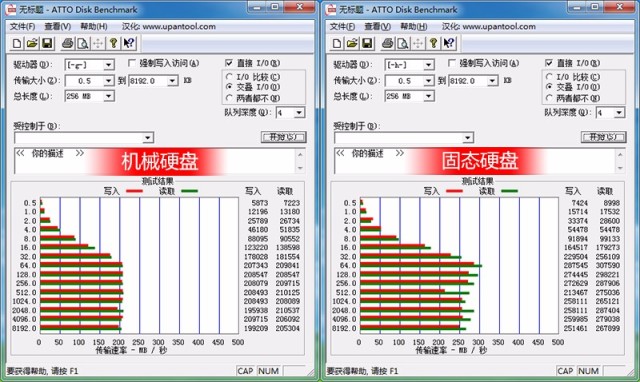640x382 pixels.
Task: Select I/O 比较 radio in left window
Action: coord(229,77)
